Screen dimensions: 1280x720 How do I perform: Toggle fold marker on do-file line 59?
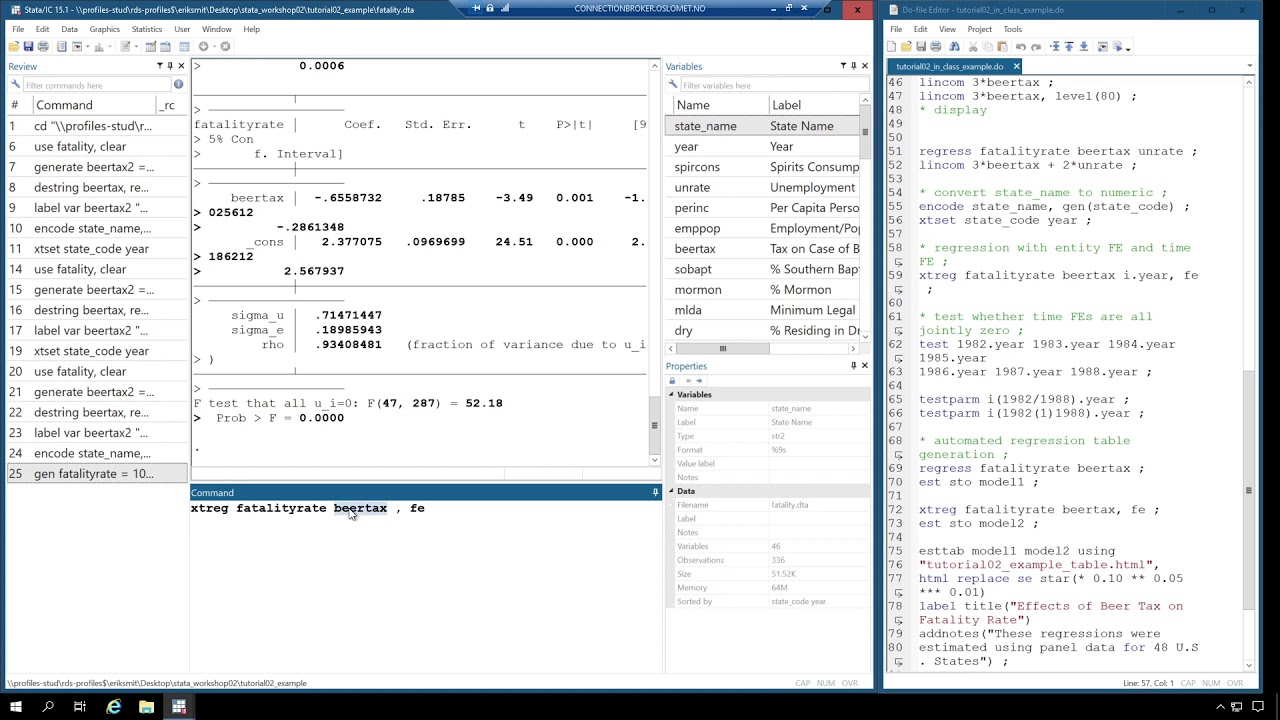pyautogui.click(x=898, y=290)
